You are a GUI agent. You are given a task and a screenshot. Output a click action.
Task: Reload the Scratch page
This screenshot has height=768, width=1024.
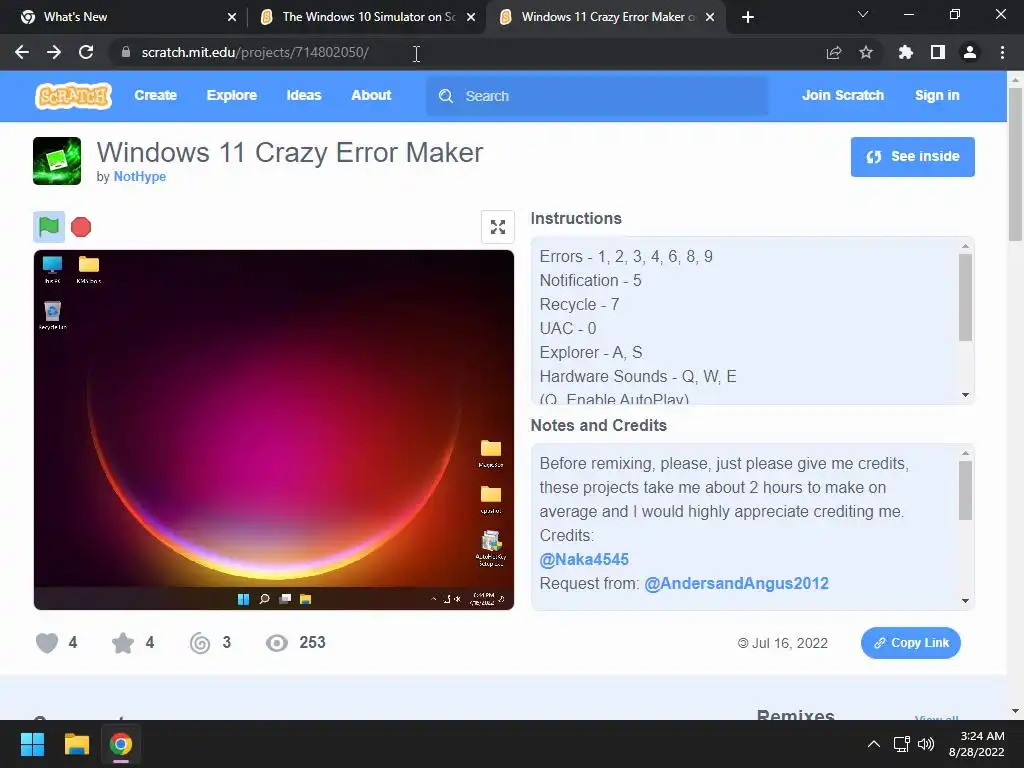tap(86, 52)
